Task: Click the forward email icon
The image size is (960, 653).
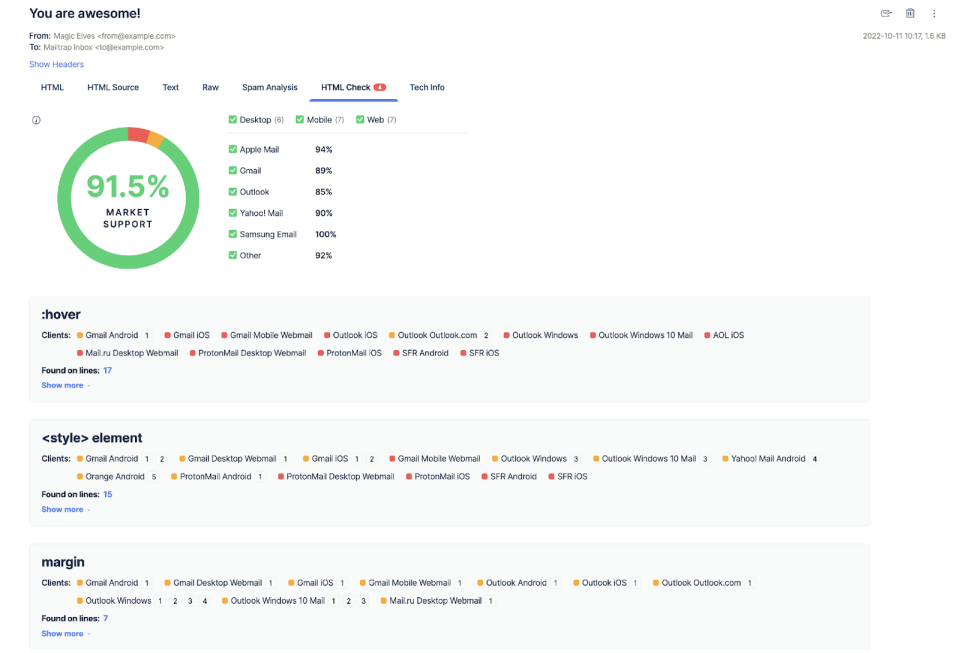Action: (x=885, y=12)
